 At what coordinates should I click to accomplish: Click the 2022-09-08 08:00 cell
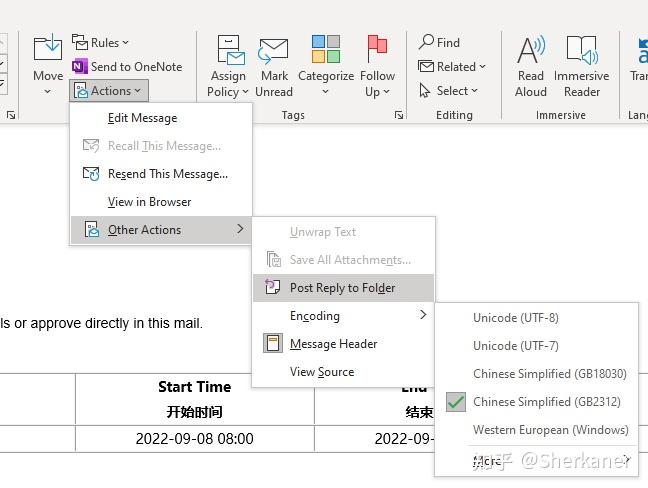[x=195, y=438]
